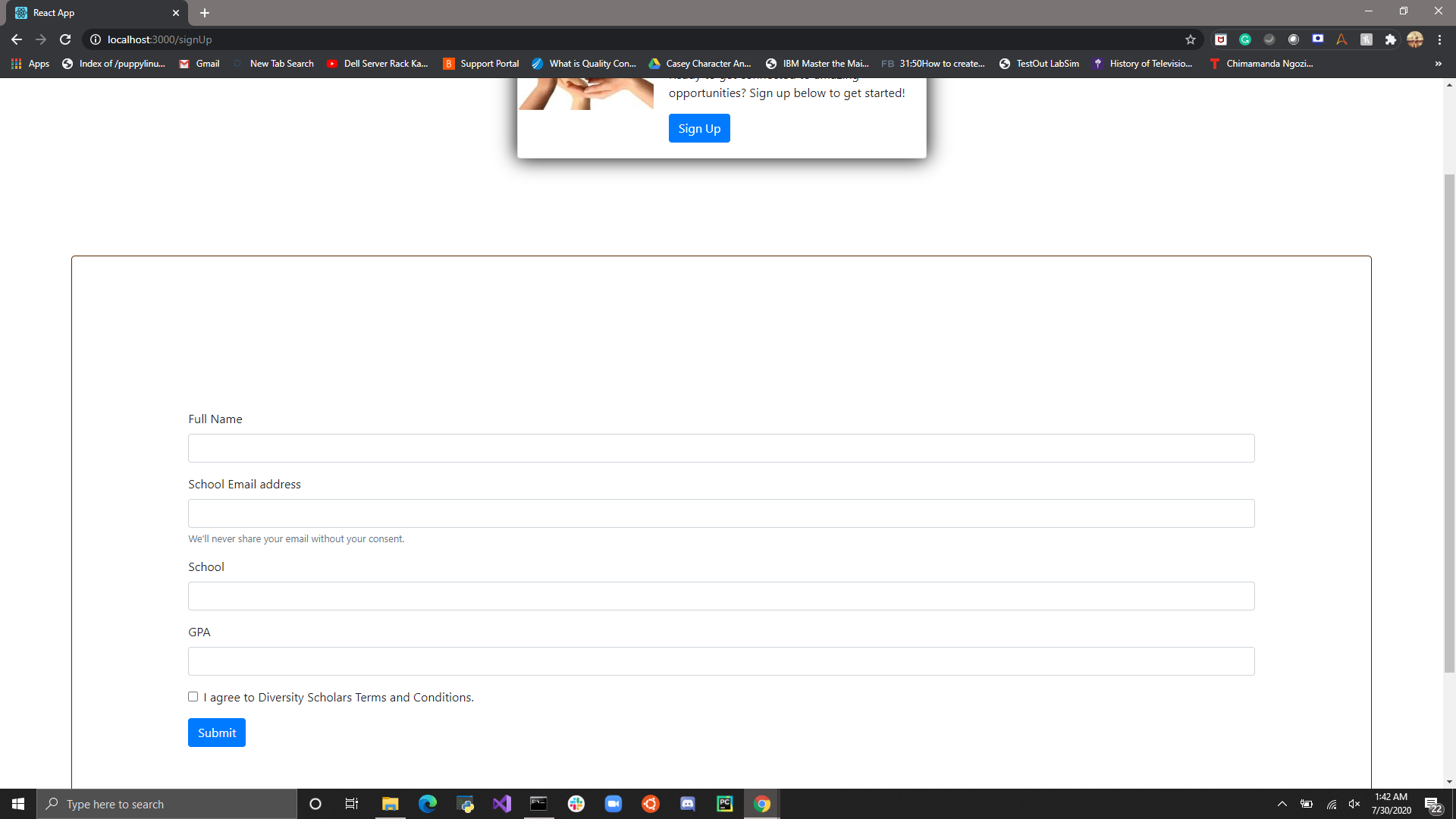Click the back navigation arrow
This screenshot has height=819, width=1456.
tap(17, 39)
